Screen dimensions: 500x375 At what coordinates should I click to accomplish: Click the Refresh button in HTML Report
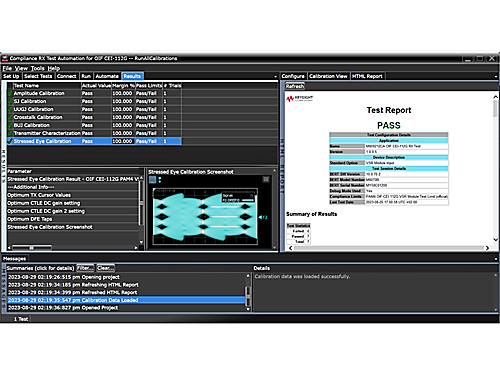(295, 86)
